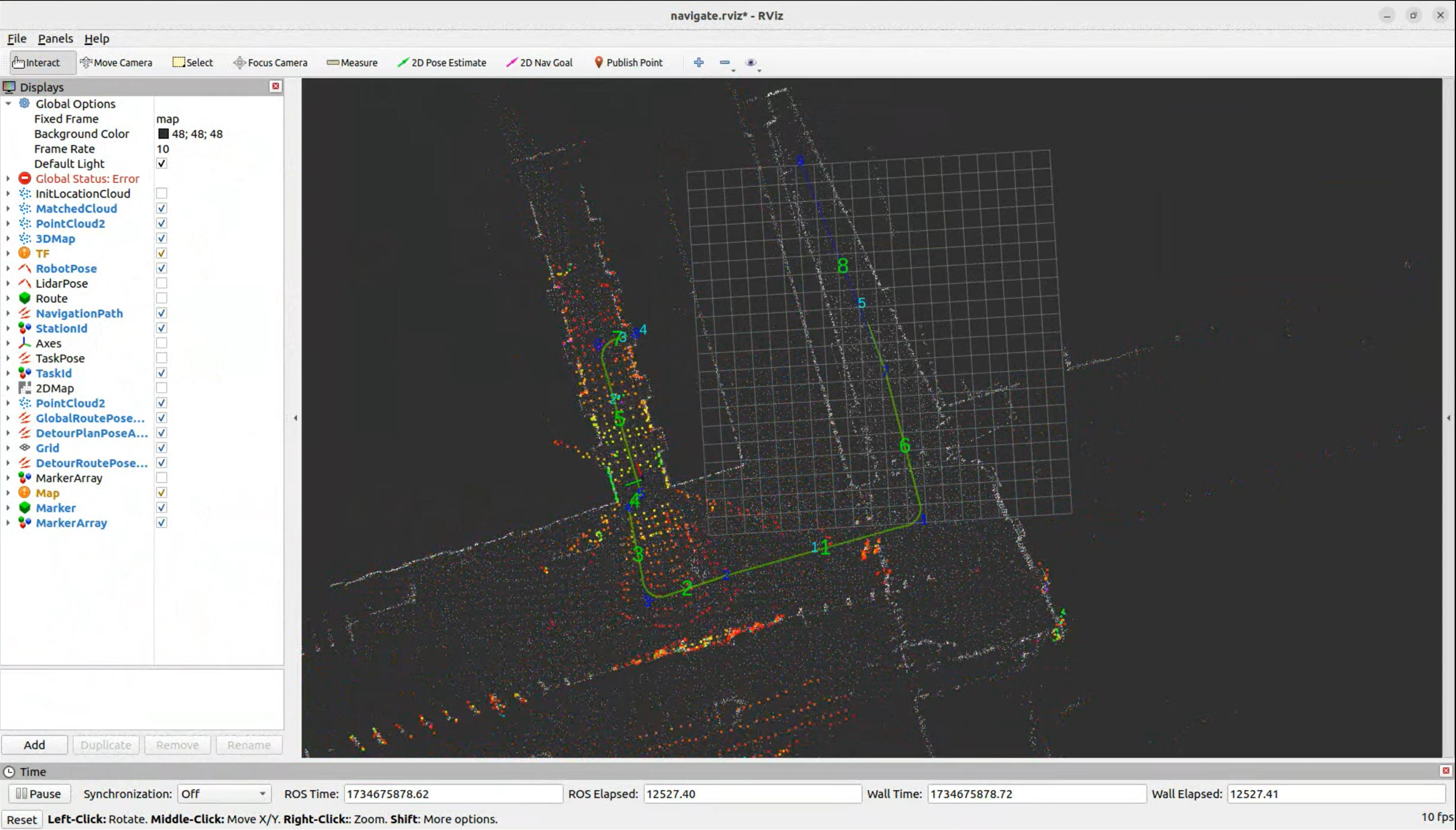Open the Panels menu
Image resolution: width=1456 pixels, height=830 pixels.
tap(55, 38)
